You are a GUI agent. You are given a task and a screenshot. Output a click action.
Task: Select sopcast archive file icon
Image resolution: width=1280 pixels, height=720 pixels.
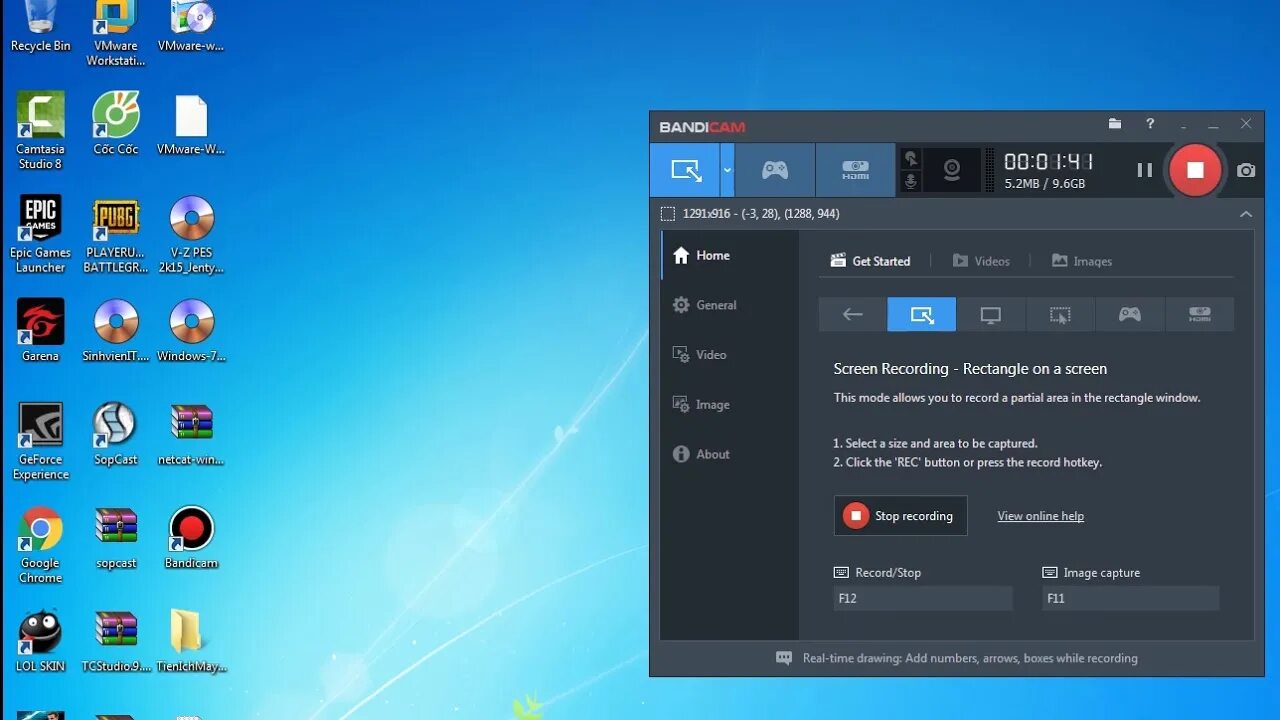[116, 538]
